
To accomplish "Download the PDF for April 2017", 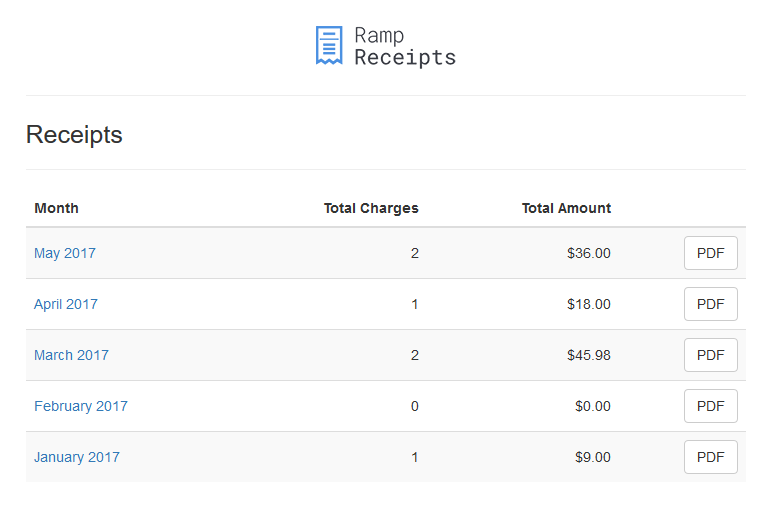I will click(711, 304).
